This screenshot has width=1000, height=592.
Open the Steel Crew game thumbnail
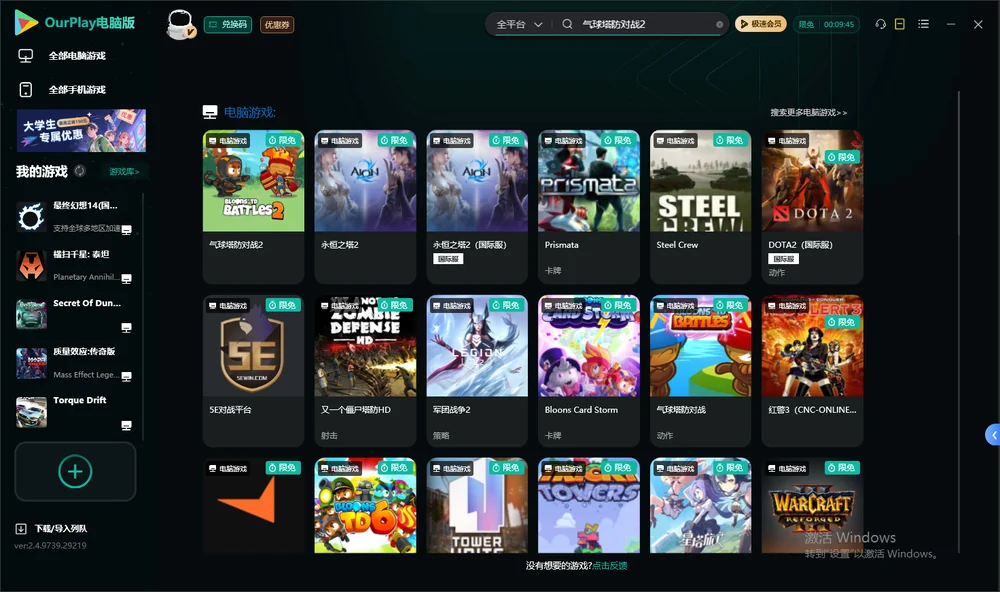[700, 181]
